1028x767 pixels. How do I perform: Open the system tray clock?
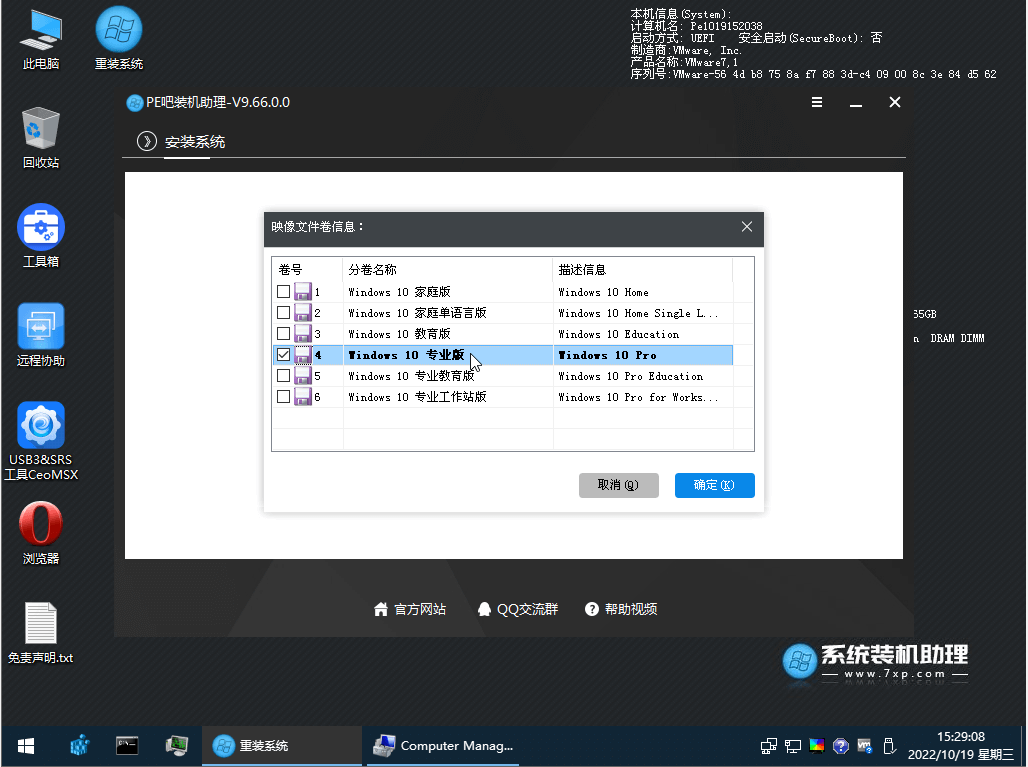pos(960,746)
